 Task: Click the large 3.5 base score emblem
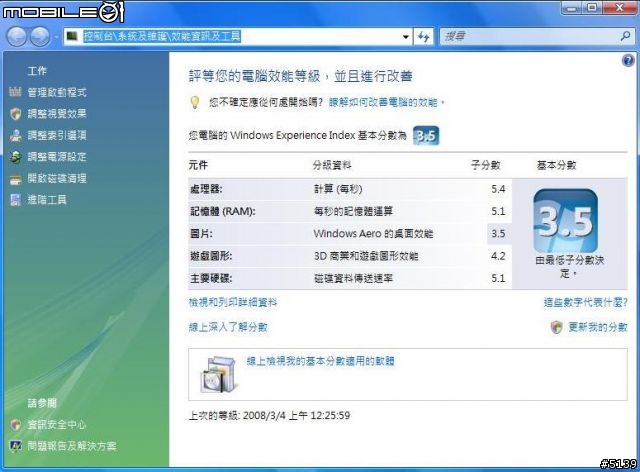pos(565,221)
